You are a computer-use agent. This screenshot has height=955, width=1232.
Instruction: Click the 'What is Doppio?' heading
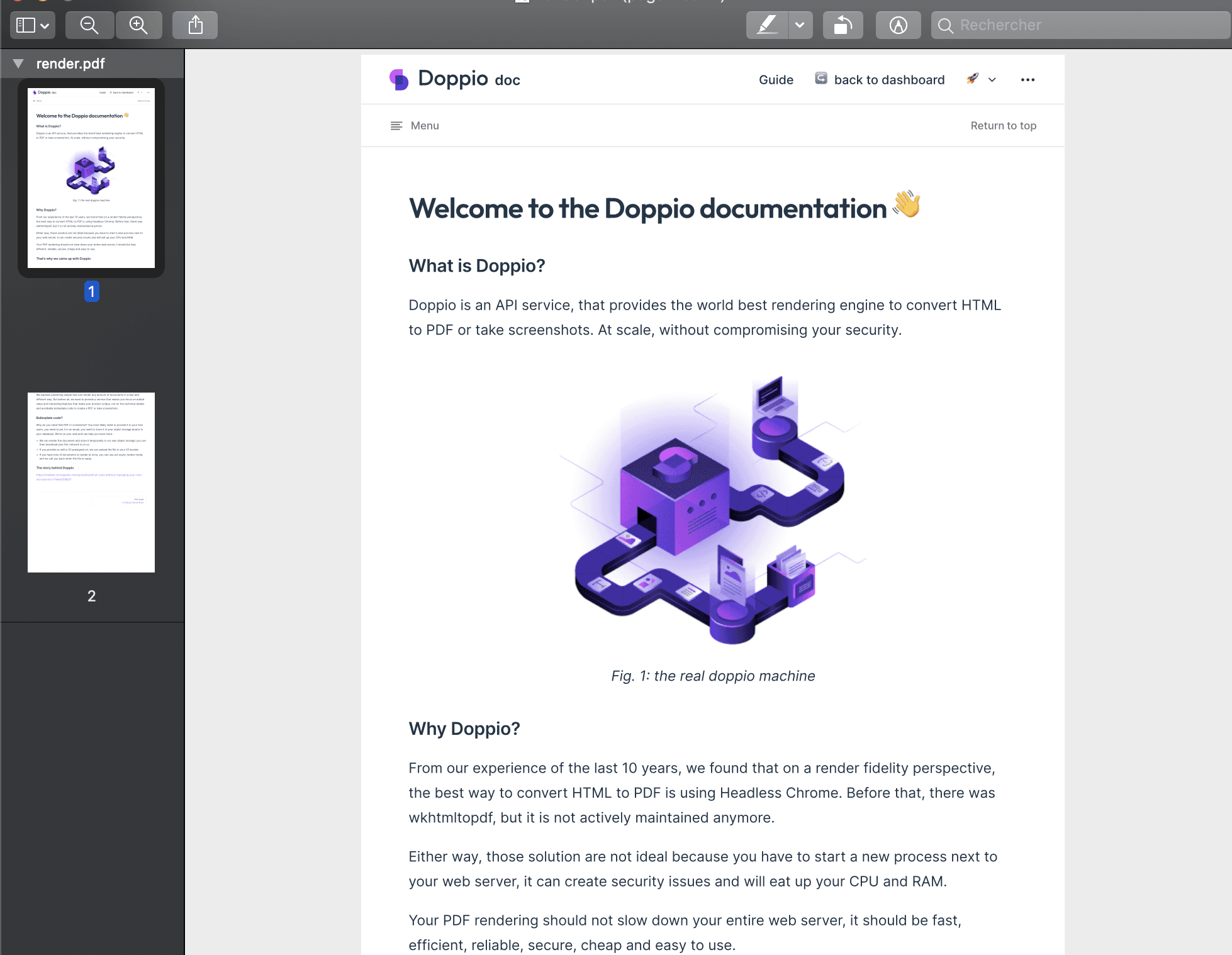(477, 266)
